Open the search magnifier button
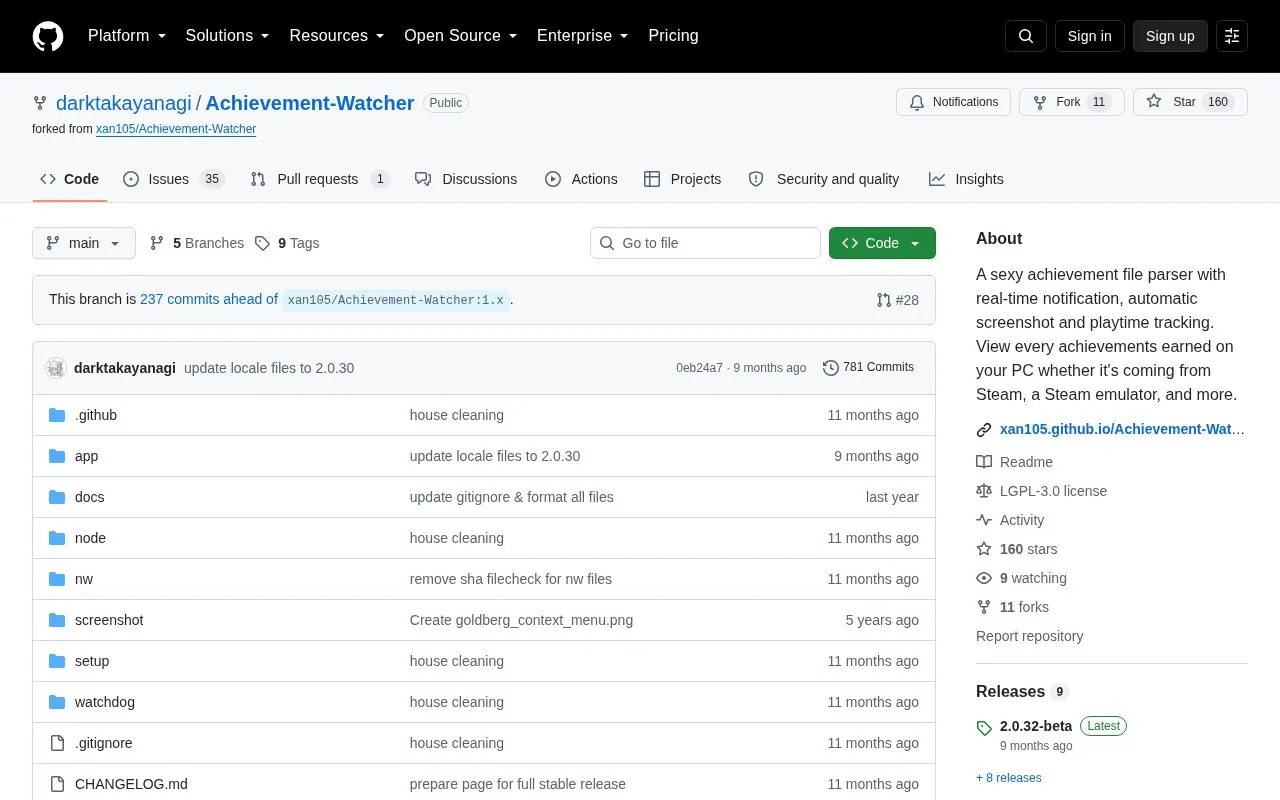This screenshot has width=1280, height=800. coord(1026,36)
